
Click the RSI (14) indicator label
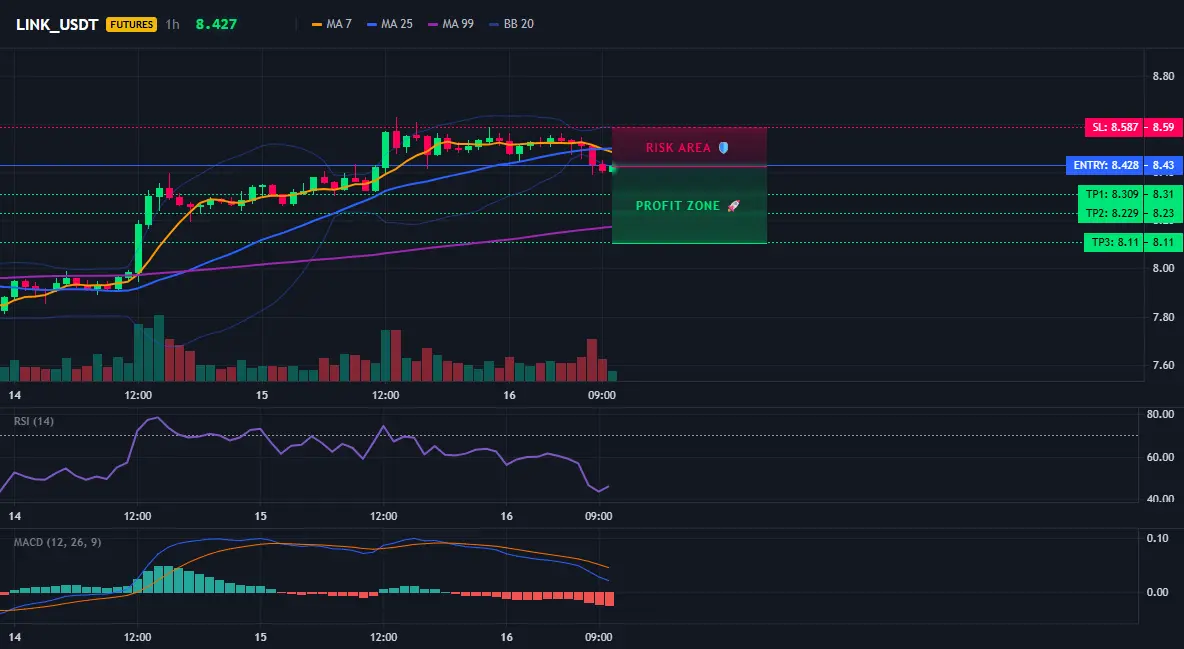tap(34, 421)
